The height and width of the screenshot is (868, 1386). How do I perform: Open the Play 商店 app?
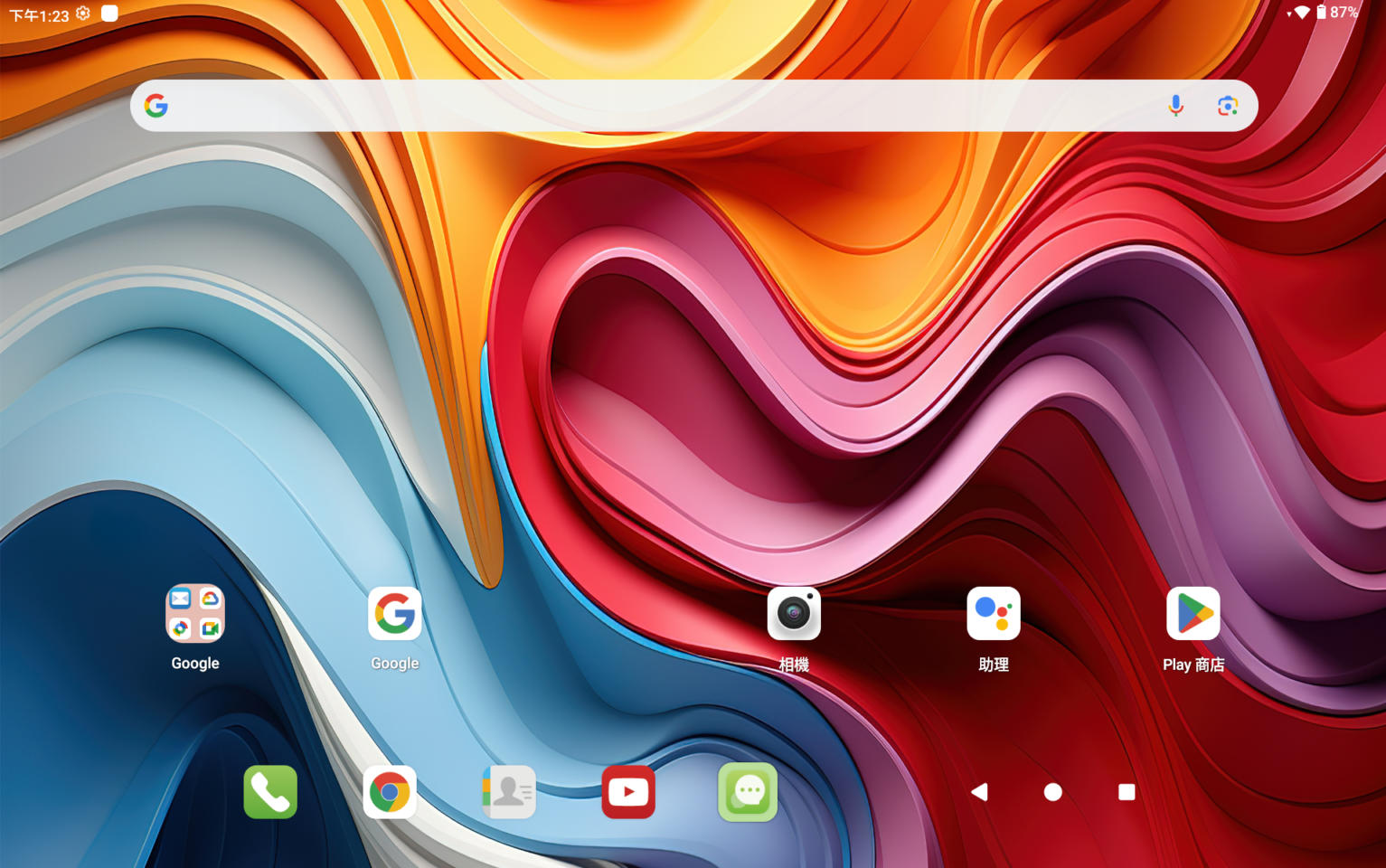pos(1193,613)
